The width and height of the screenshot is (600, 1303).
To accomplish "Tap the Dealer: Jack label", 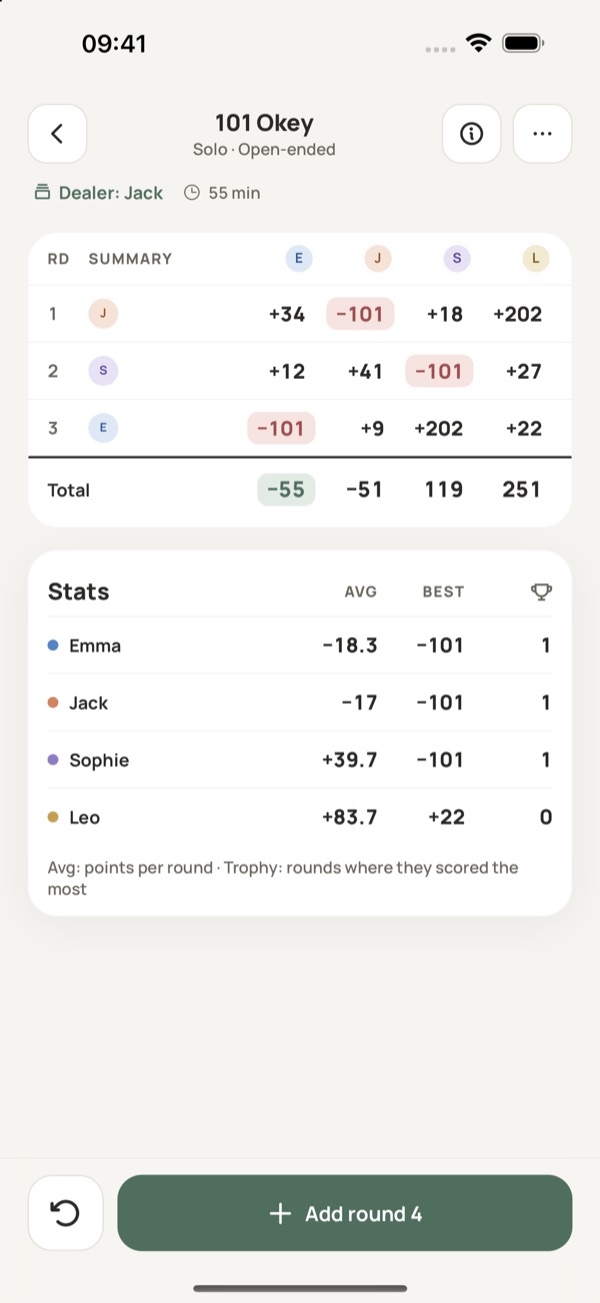I will click(111, 193).
